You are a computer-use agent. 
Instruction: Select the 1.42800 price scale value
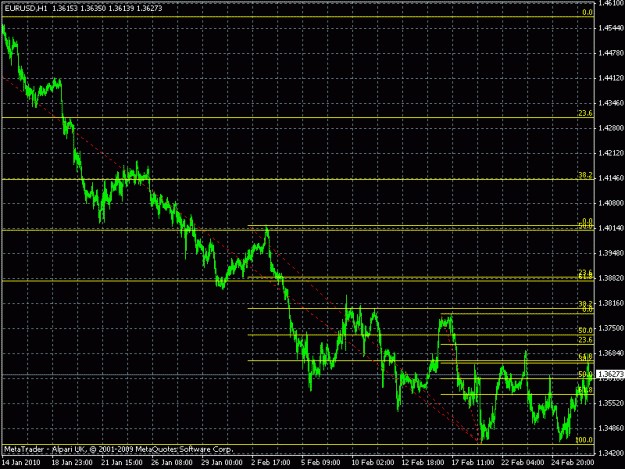pyautogui.click(x=611, y=128)
